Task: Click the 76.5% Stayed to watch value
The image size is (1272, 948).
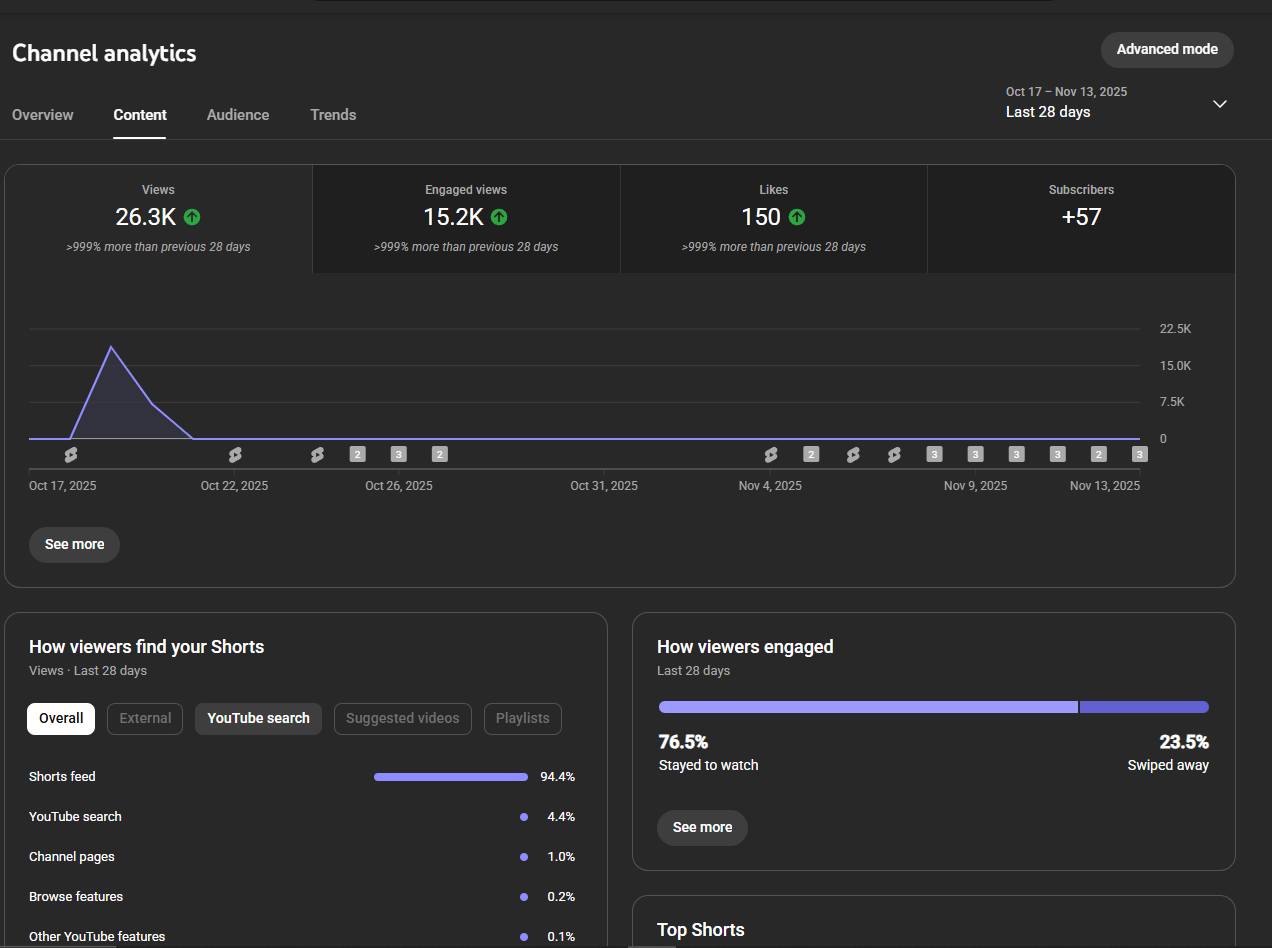Action: (x=683, y=742)
